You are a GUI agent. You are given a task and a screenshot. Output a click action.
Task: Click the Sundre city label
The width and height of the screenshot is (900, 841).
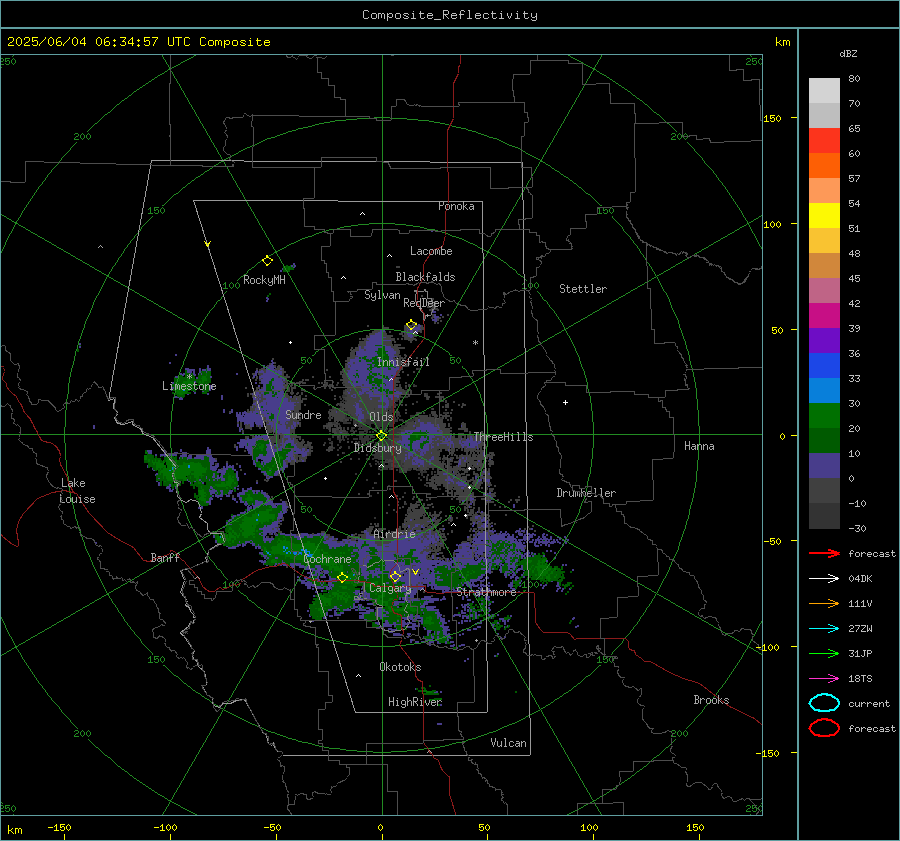click(x=304, y=415)
